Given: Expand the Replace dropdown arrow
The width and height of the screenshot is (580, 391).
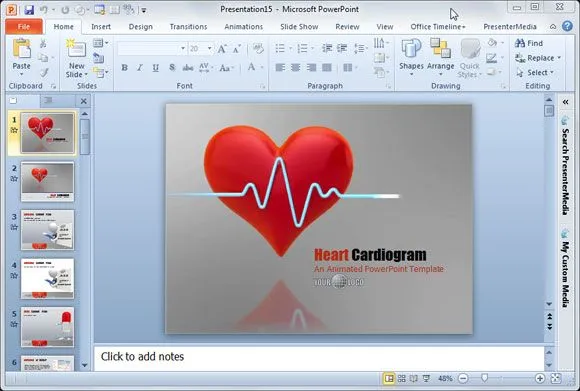Looking at the screenshot, I should coord(559,58).
